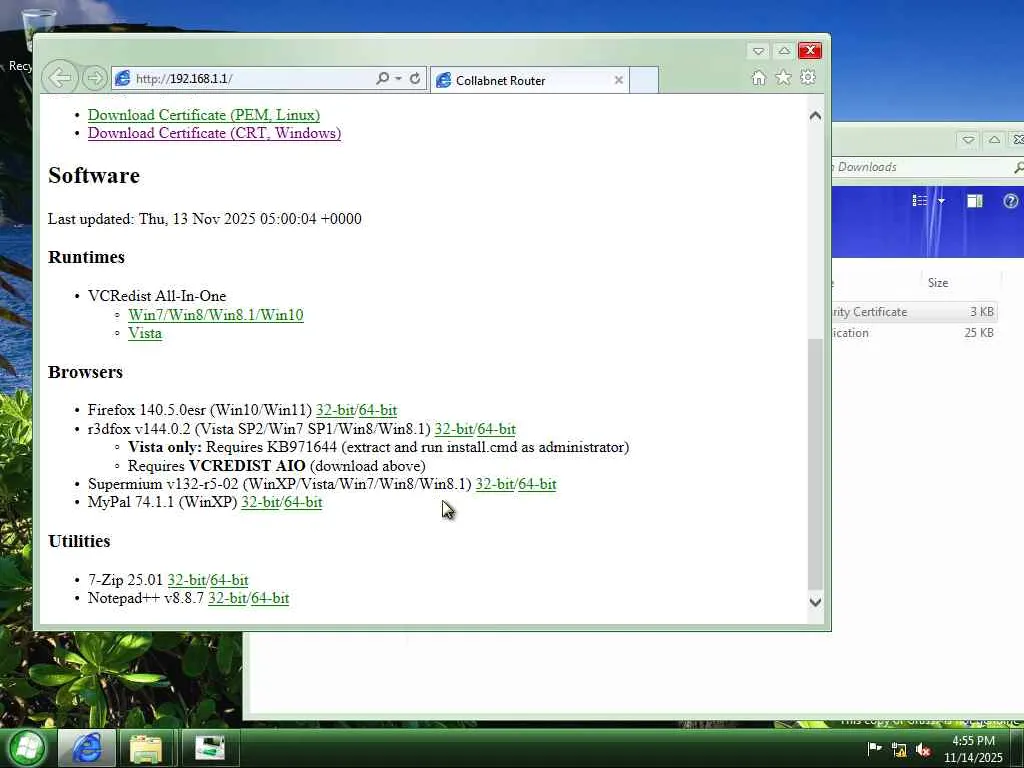Select Security Certificate 3 KB file row
This screenshot has height=768, width=1024.
tap(914, 312)
